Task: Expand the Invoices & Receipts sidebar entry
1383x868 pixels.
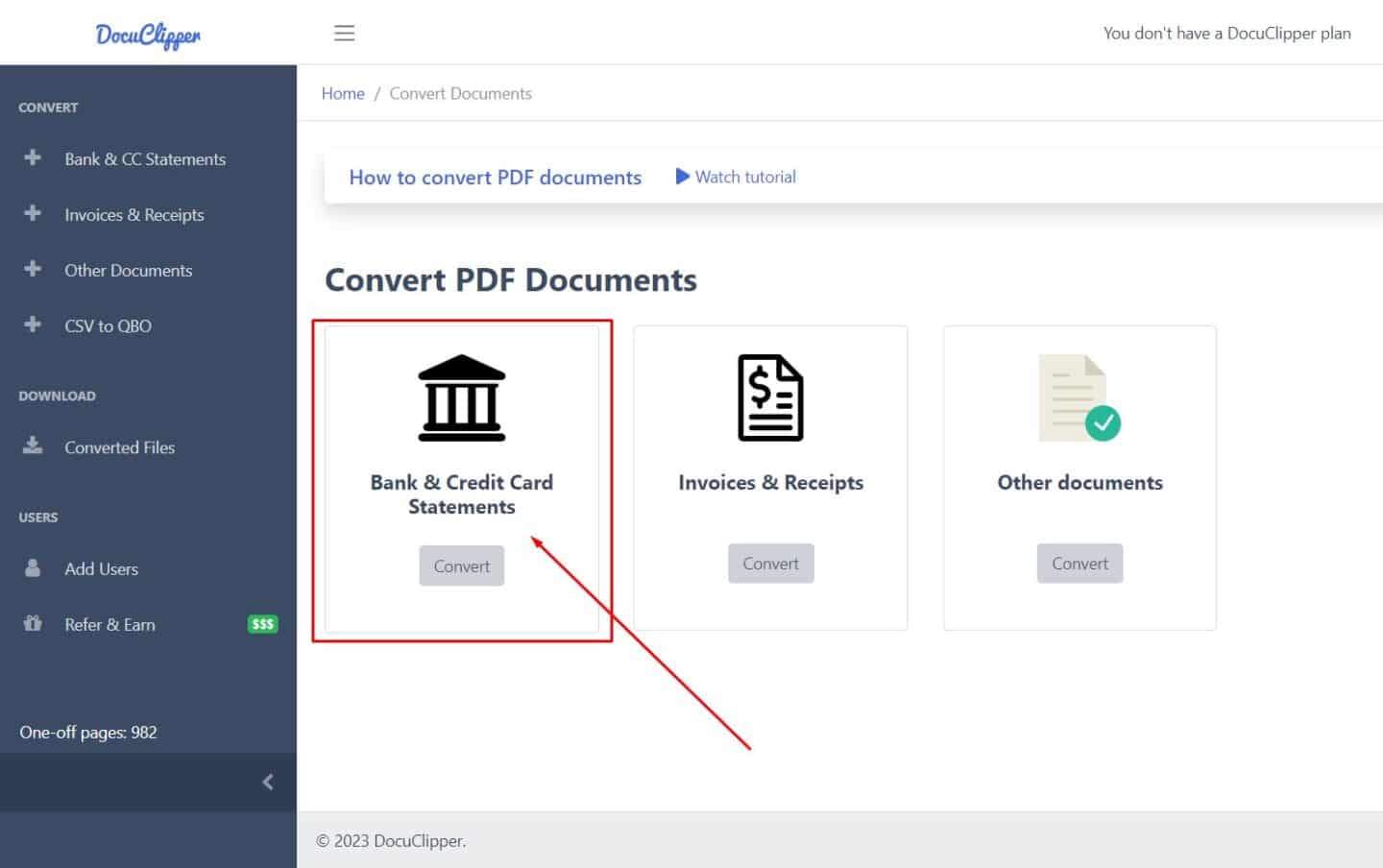Action: pos(133,214)
